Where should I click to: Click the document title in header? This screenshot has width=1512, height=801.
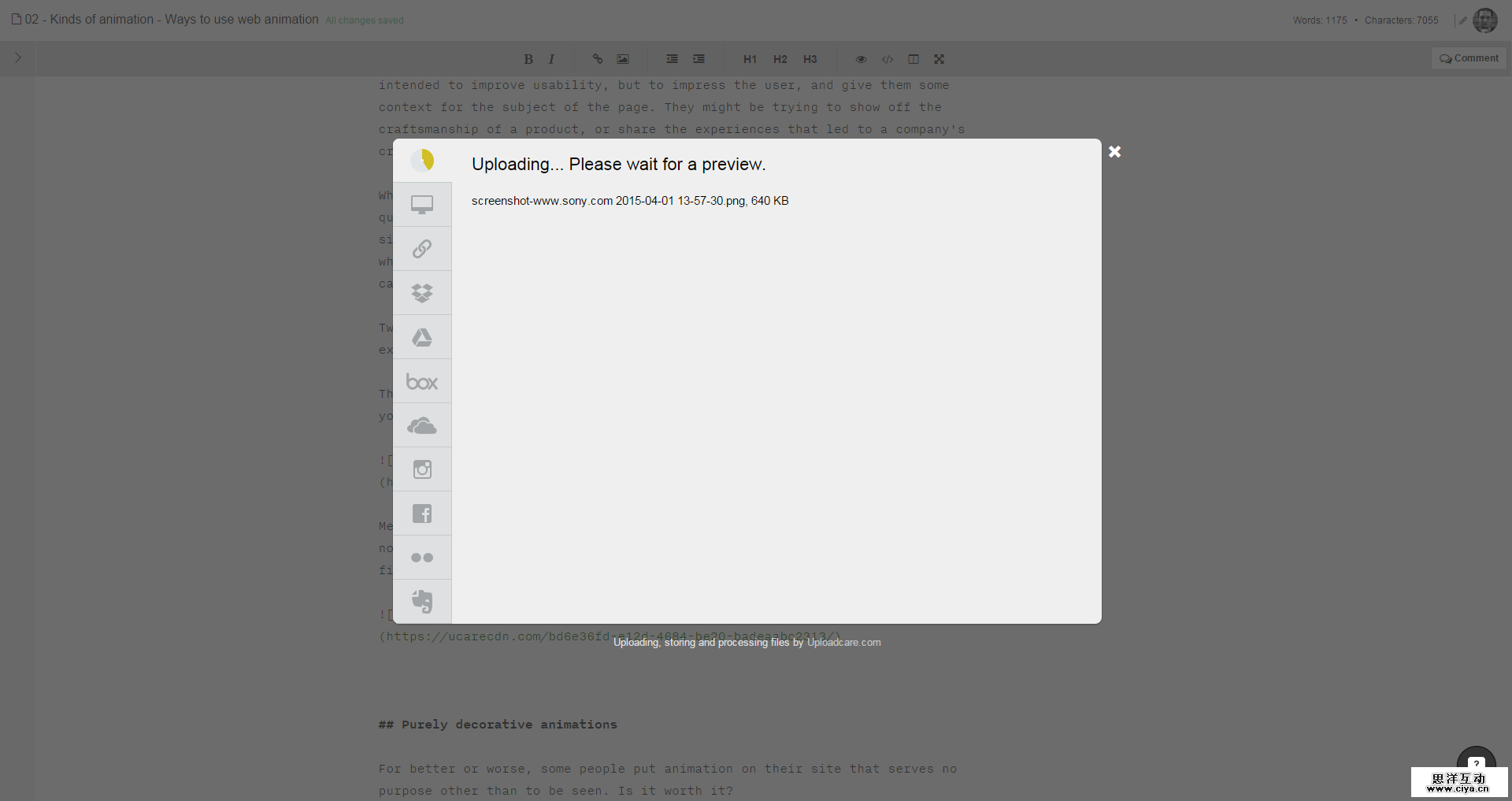click(172, 19)
